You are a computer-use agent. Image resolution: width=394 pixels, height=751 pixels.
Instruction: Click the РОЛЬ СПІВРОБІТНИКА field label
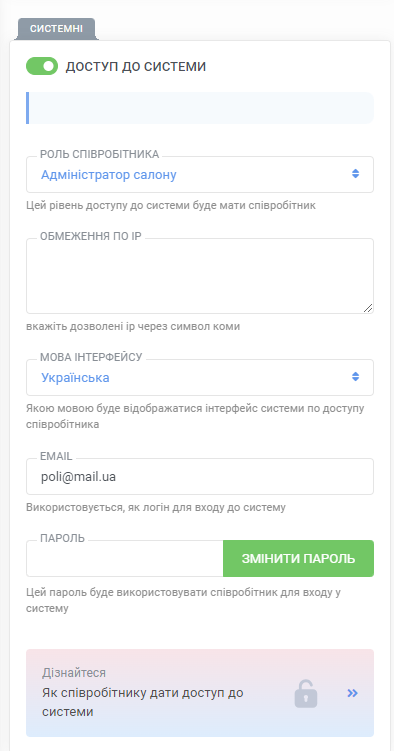coord(100,154)
